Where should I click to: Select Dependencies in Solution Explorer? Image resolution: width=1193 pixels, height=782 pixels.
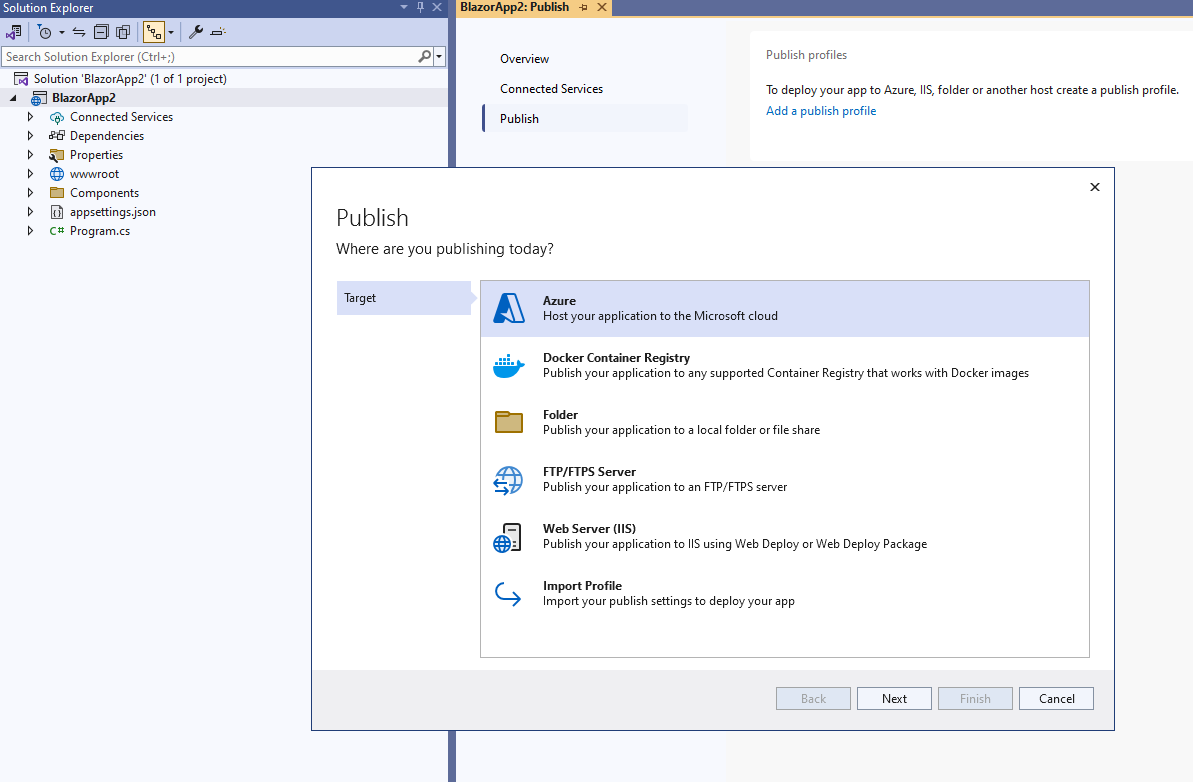click(x=107, y=135)
